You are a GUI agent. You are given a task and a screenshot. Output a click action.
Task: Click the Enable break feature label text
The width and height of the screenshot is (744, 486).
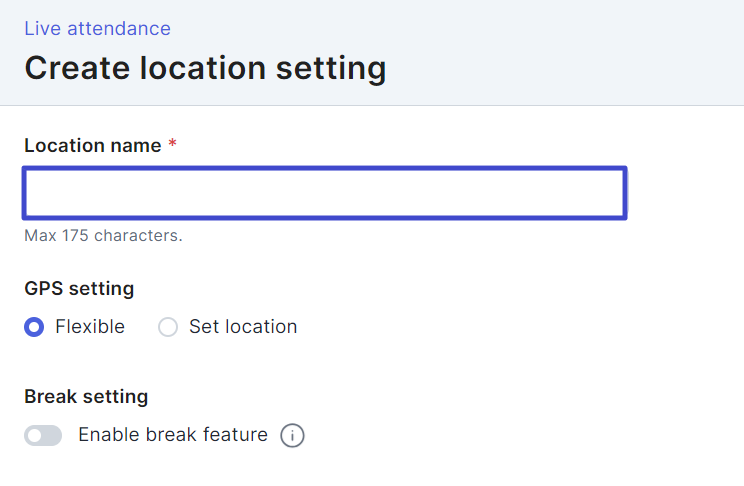173,435
